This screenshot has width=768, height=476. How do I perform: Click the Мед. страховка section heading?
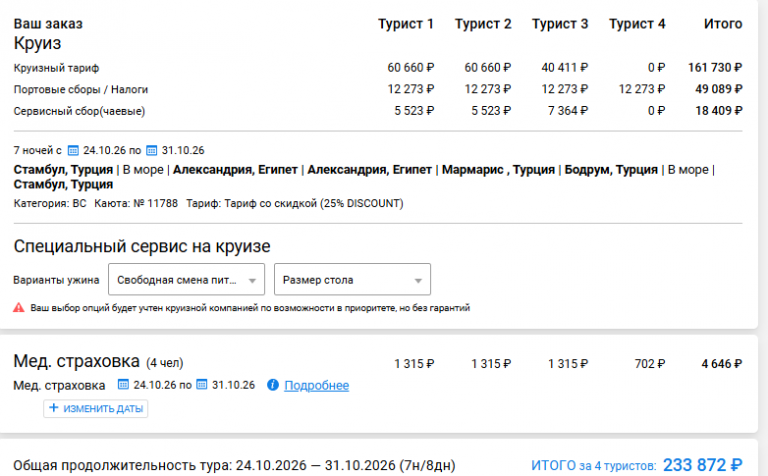tap(76, 361)
